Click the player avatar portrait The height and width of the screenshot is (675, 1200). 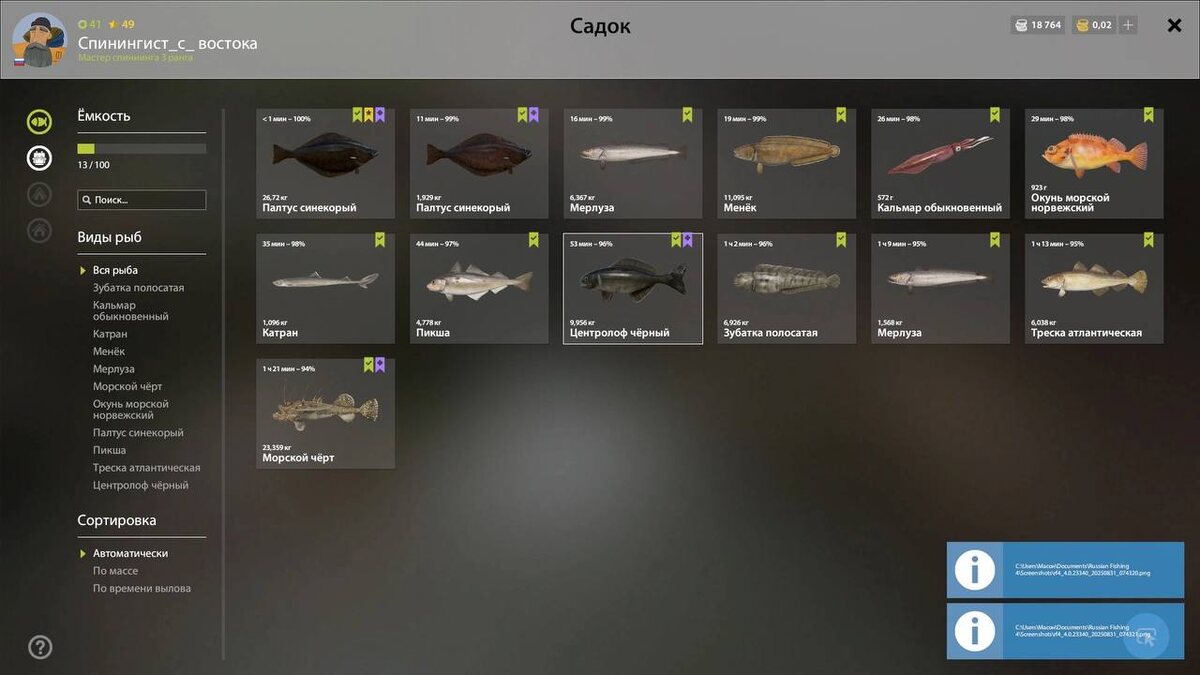(x=39, y=40)
